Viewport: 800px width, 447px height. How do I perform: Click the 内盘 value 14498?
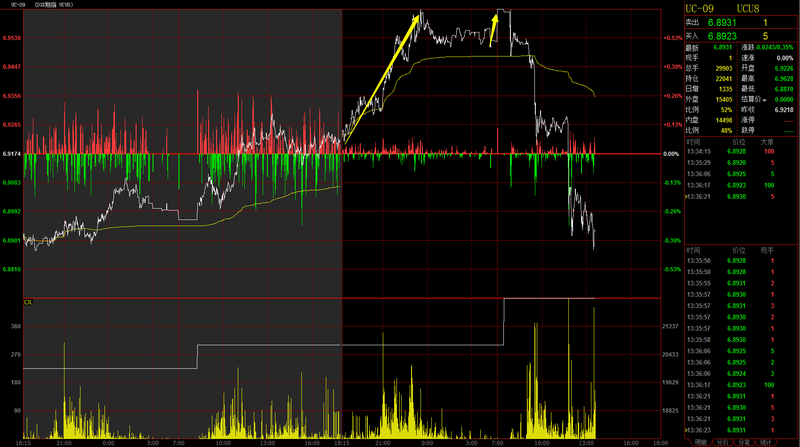click(x=723, y=120)
